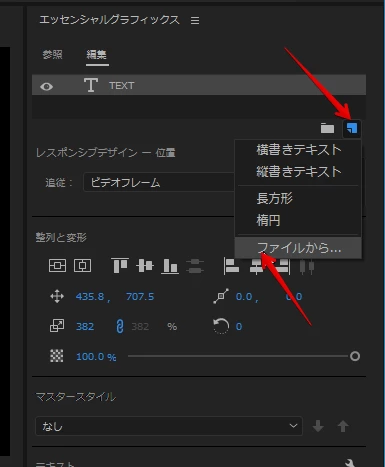Click the align bottom edges icon
Image resolution: width=385 pixels, height=467 pixels.
click(x=170, y=266)
